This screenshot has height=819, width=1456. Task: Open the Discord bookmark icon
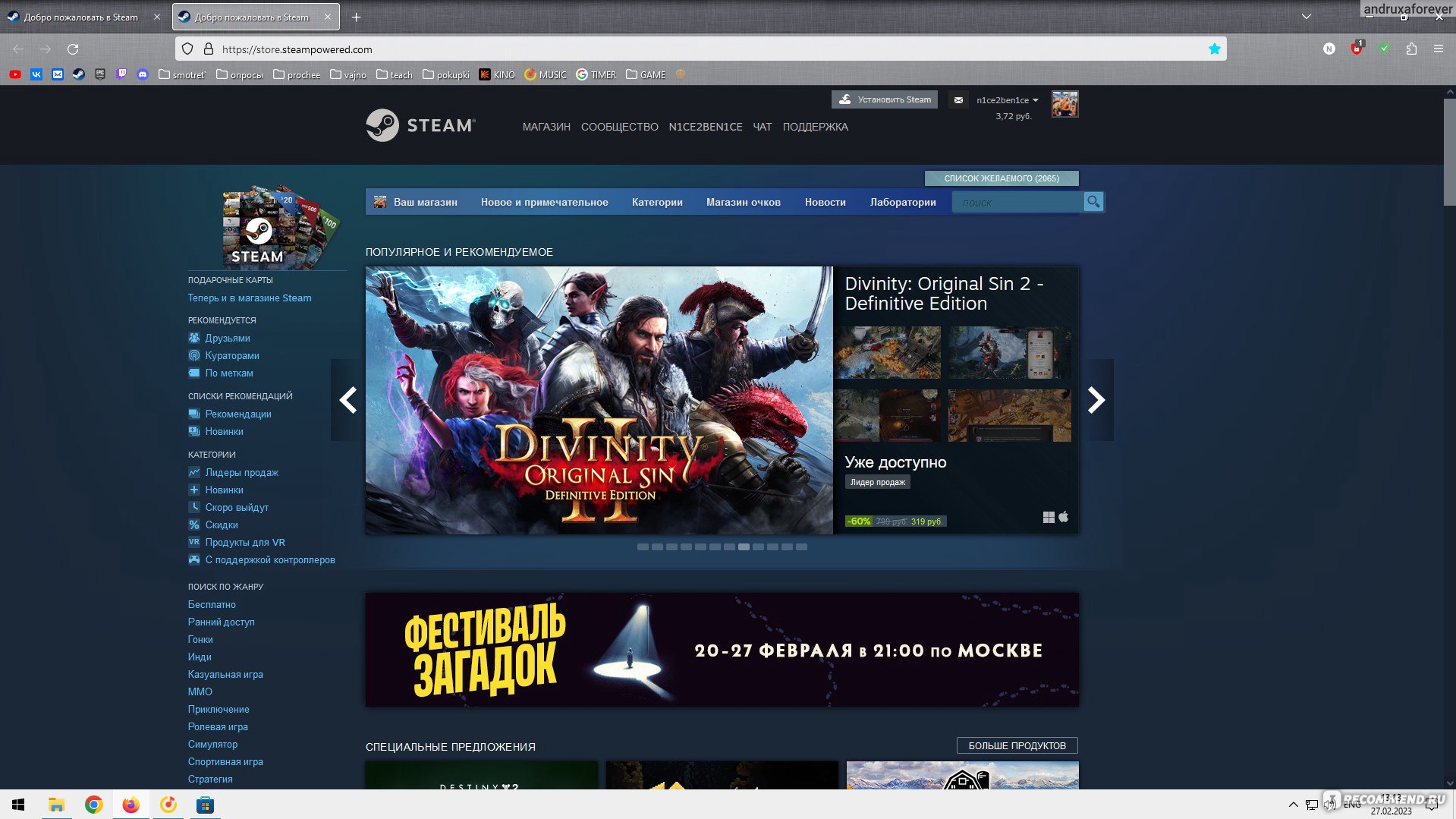click(143, 74)
